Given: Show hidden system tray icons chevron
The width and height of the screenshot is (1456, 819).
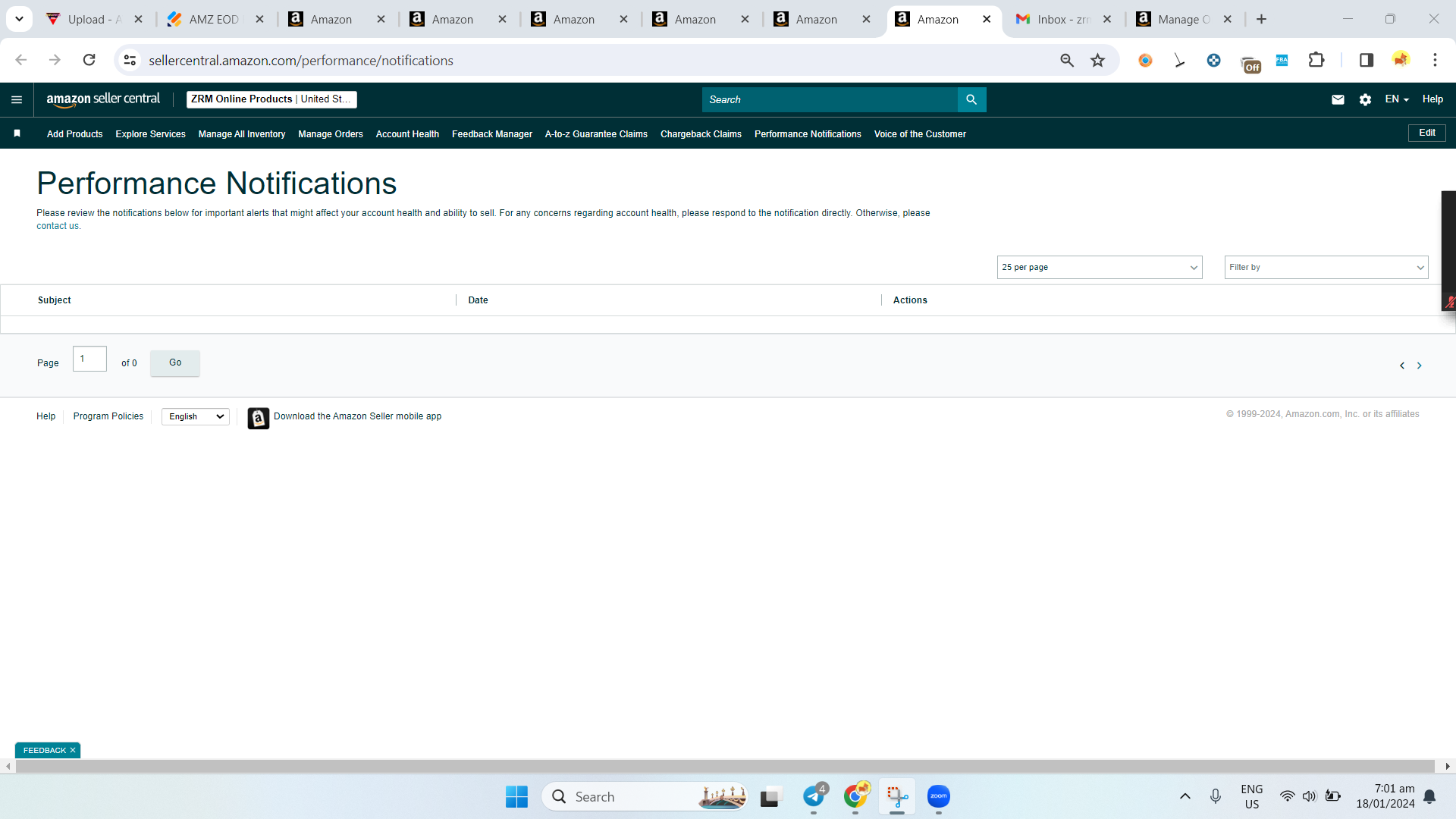Looking at the screenshot, I should click(x=1185, y=796).
